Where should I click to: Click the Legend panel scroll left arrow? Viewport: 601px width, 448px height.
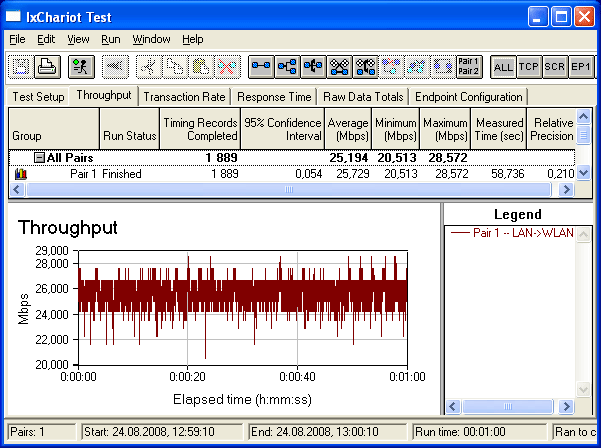[x=453, y=406]
